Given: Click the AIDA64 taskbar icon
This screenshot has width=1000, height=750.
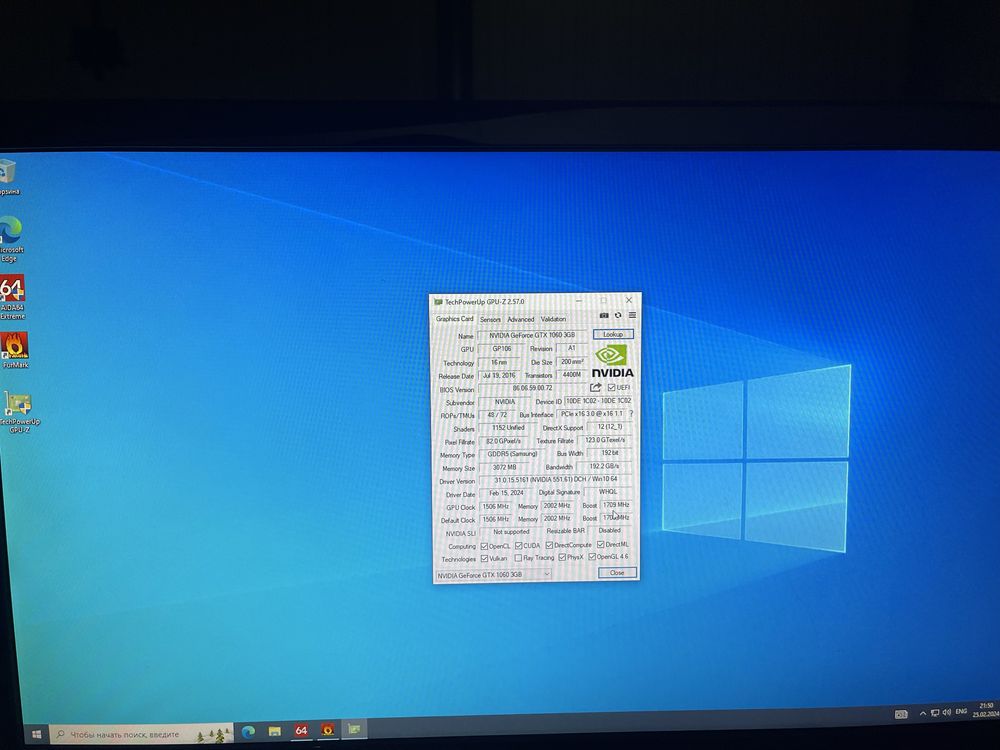Looking at the screenshot, I should [301, 730].
